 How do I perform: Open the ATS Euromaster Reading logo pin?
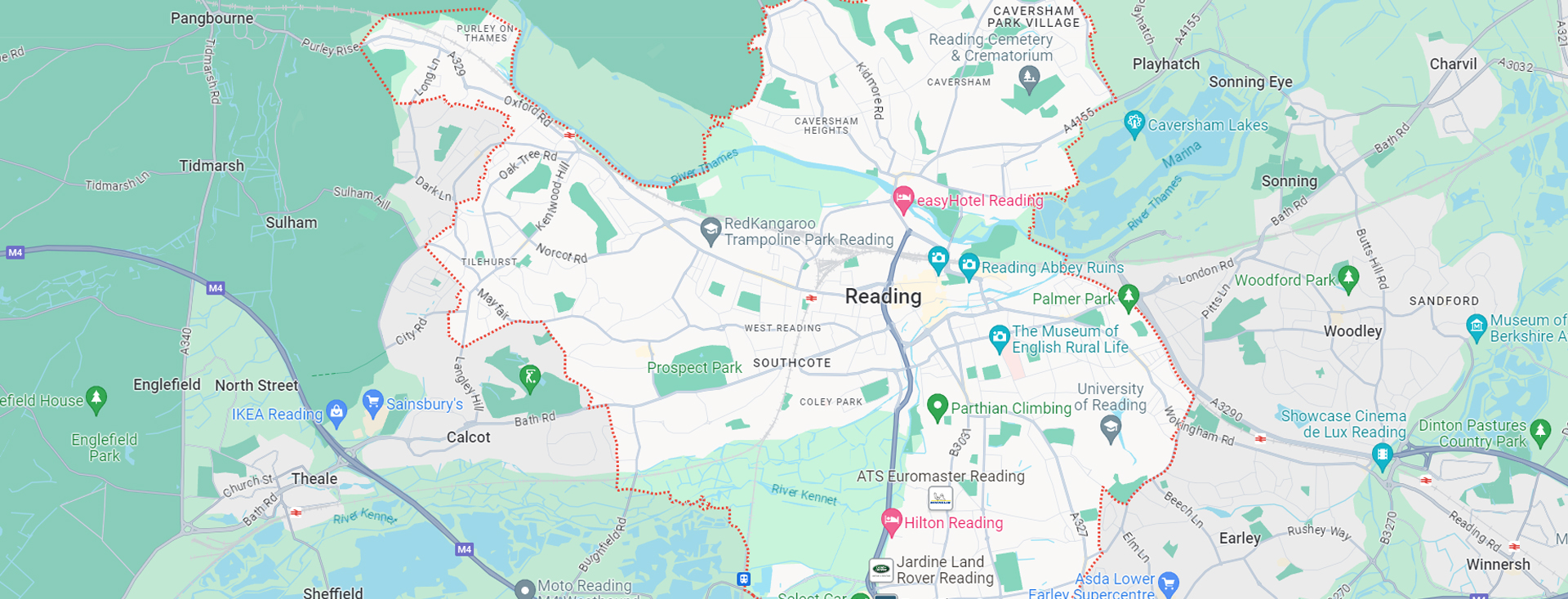940,498
